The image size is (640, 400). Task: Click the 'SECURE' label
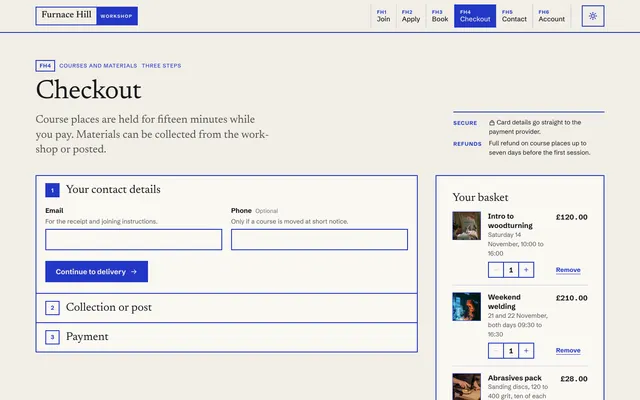tap(465, 123)
